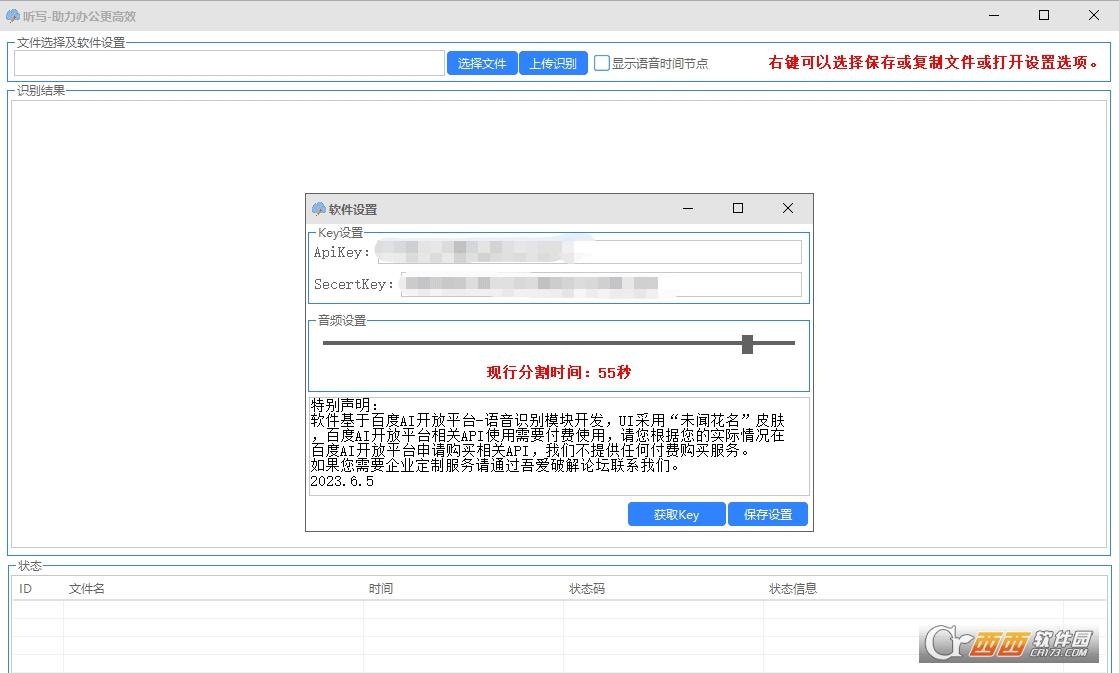Click the 识别结果 text area
Image resolution: width=1119 pixels, height=673 pixels.
(559, 324)
